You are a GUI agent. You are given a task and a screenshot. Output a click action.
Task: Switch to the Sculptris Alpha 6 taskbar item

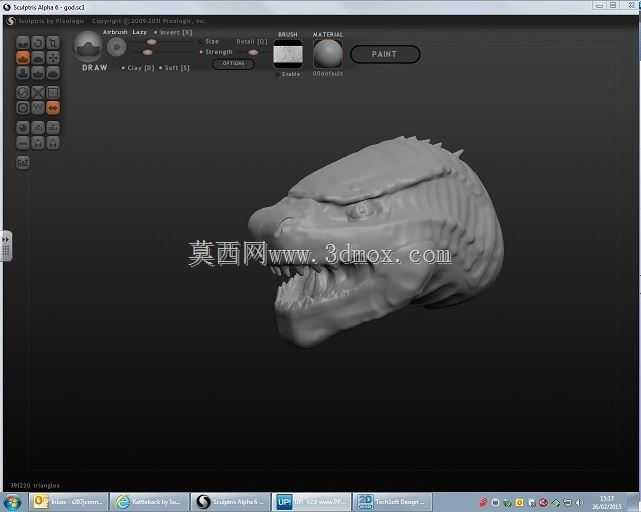coord(230,502)
